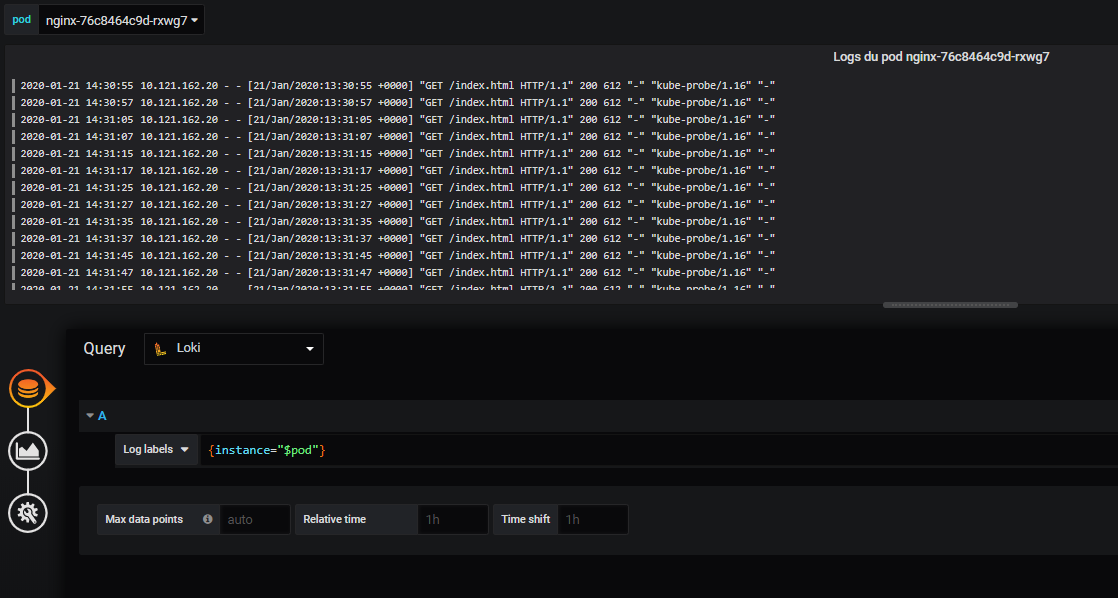The image size is (1118, 598).
Task: Click log line at 14:31:45
Action: coord(397,255)
